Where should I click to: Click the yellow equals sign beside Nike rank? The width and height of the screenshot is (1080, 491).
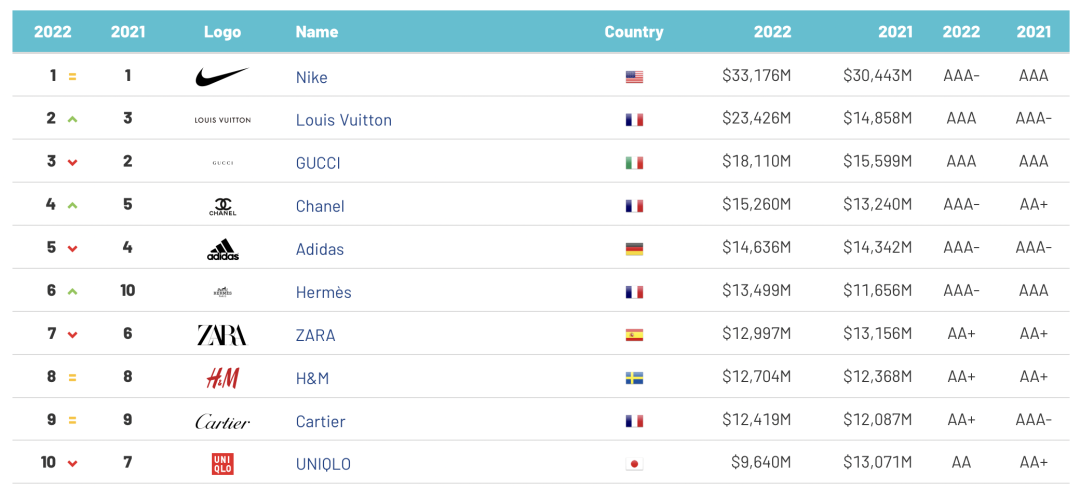72,76
